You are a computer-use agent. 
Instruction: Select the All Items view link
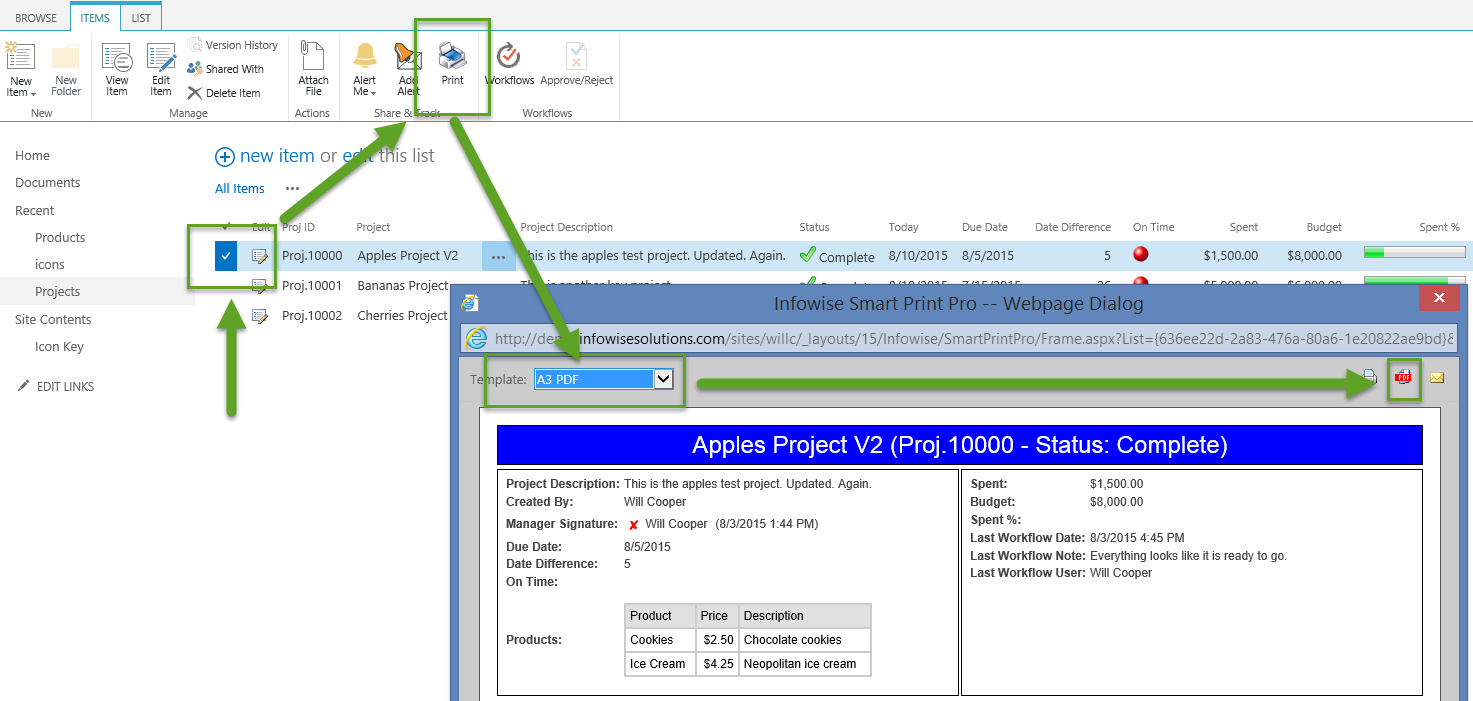click(x=240, y=189)
